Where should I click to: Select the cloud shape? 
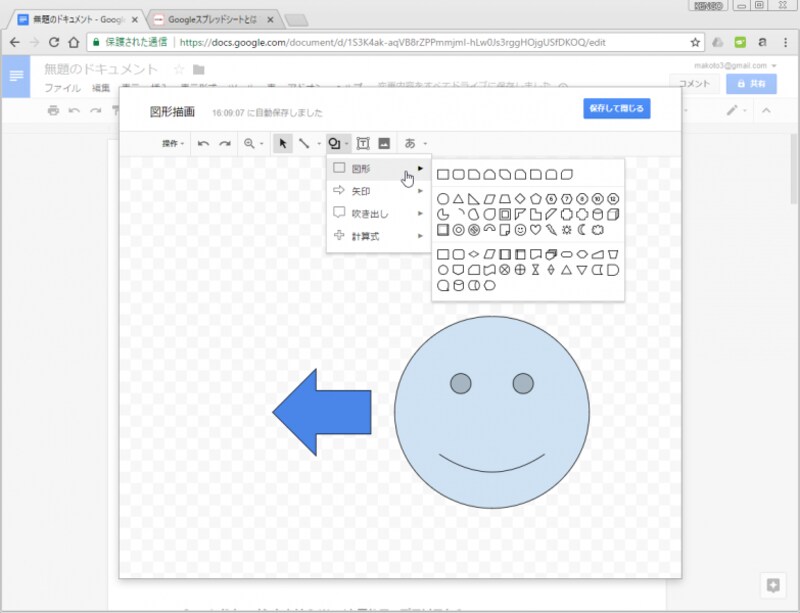(598, 229)
